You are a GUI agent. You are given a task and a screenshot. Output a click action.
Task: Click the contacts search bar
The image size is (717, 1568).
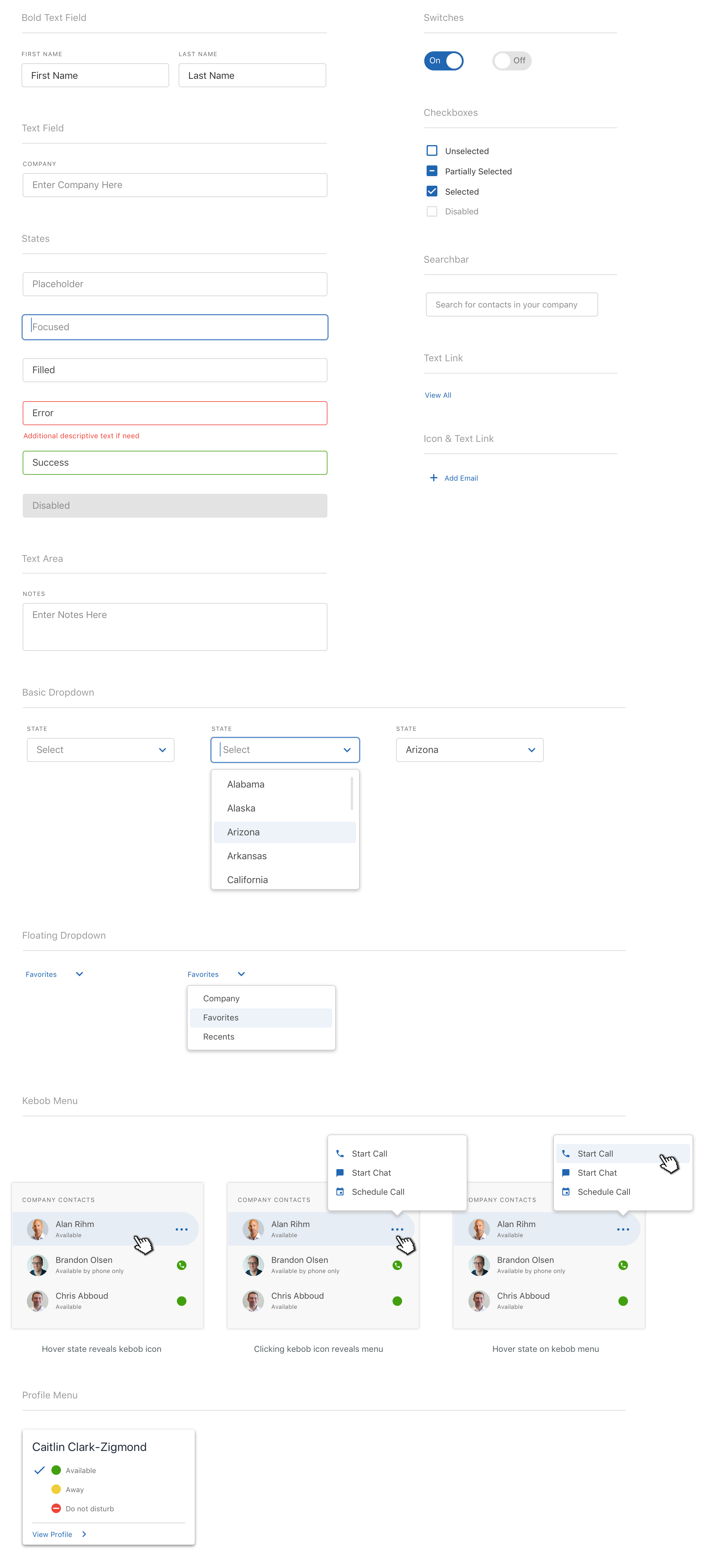[512, 304]
